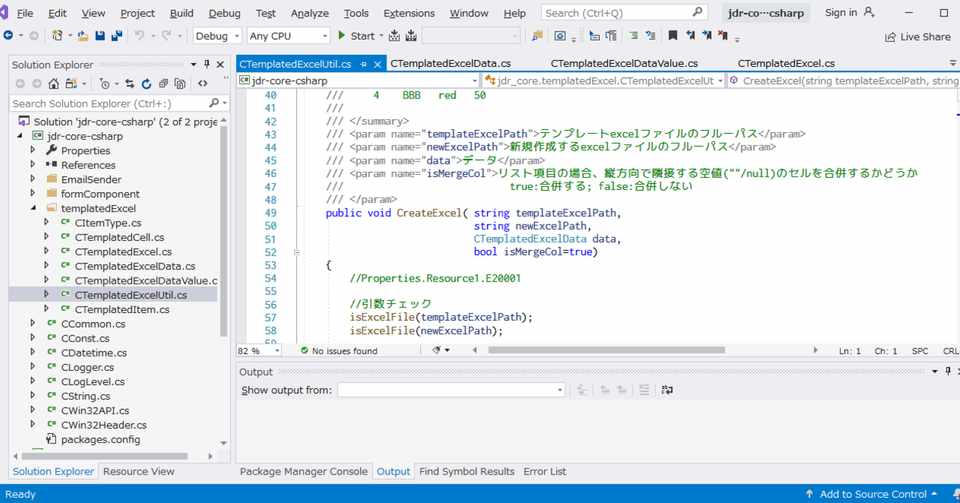Toggle auto-hide pin of Output panel

948,371
